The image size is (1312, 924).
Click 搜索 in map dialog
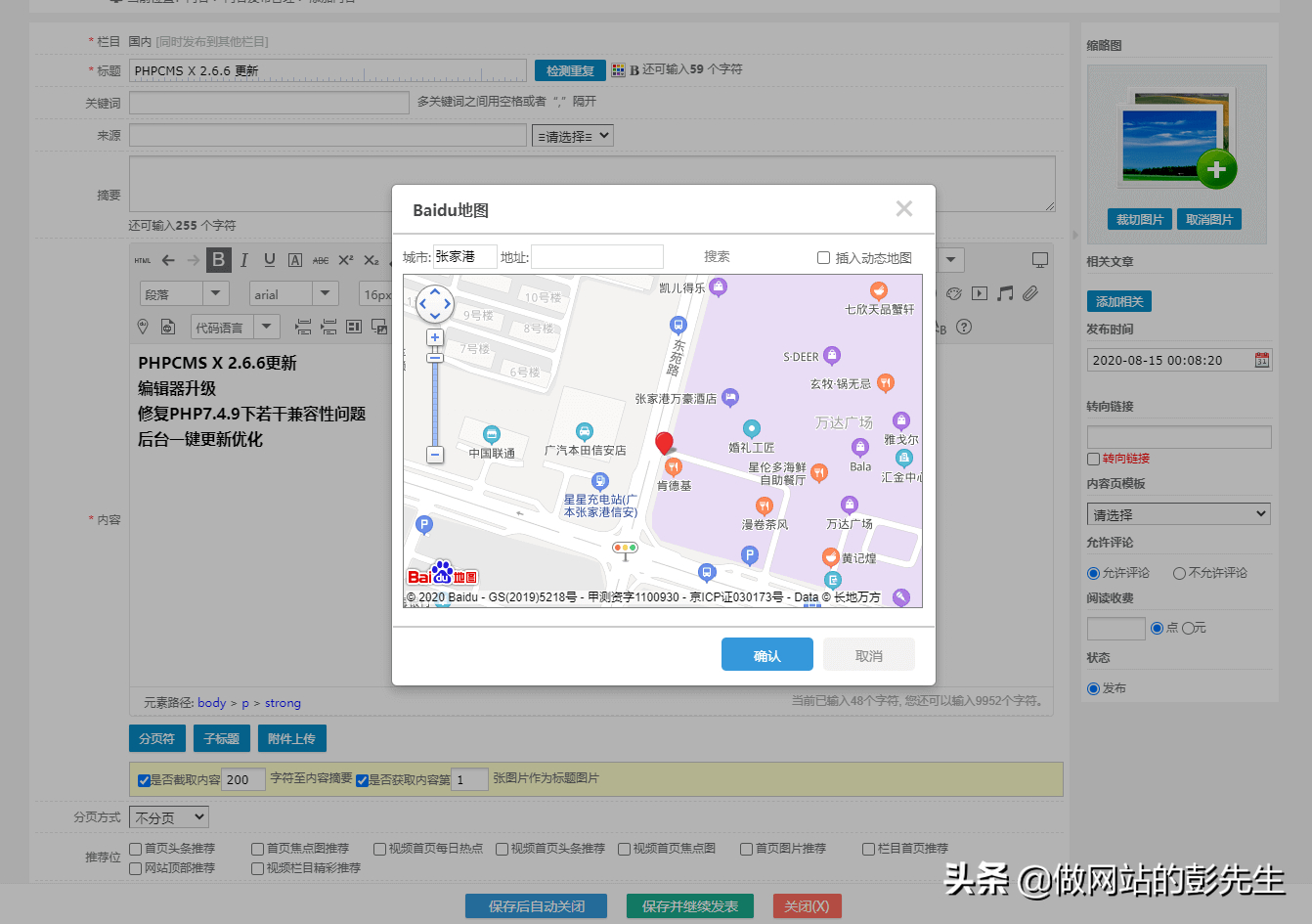point(717,256)
